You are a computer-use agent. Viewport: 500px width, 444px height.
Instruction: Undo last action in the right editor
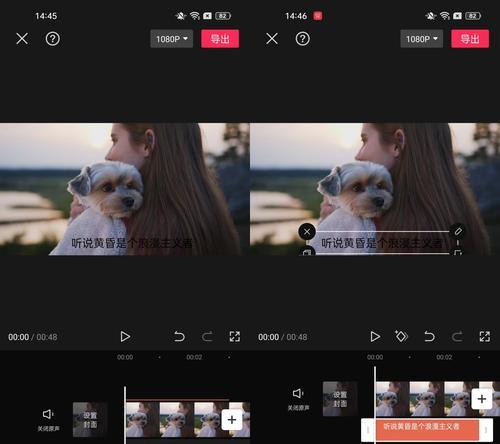pos(429,337)
